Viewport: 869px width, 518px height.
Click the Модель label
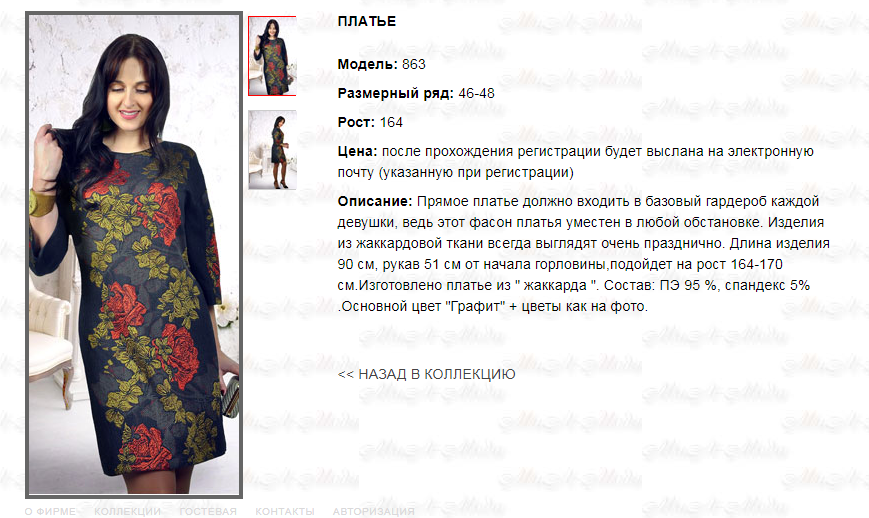pos(367,64)
